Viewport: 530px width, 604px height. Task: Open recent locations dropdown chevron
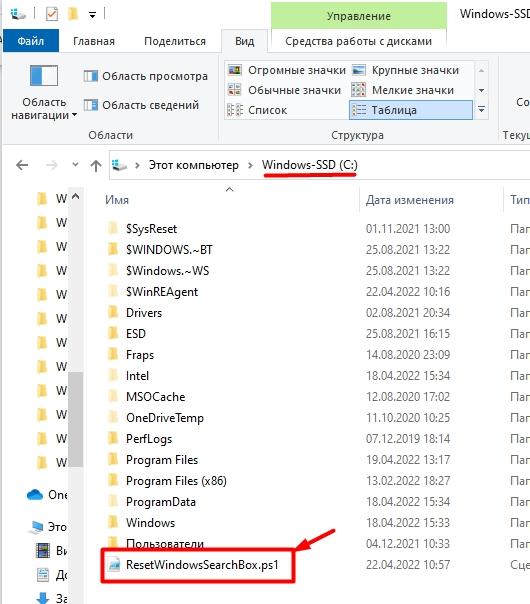coord(75,165)
